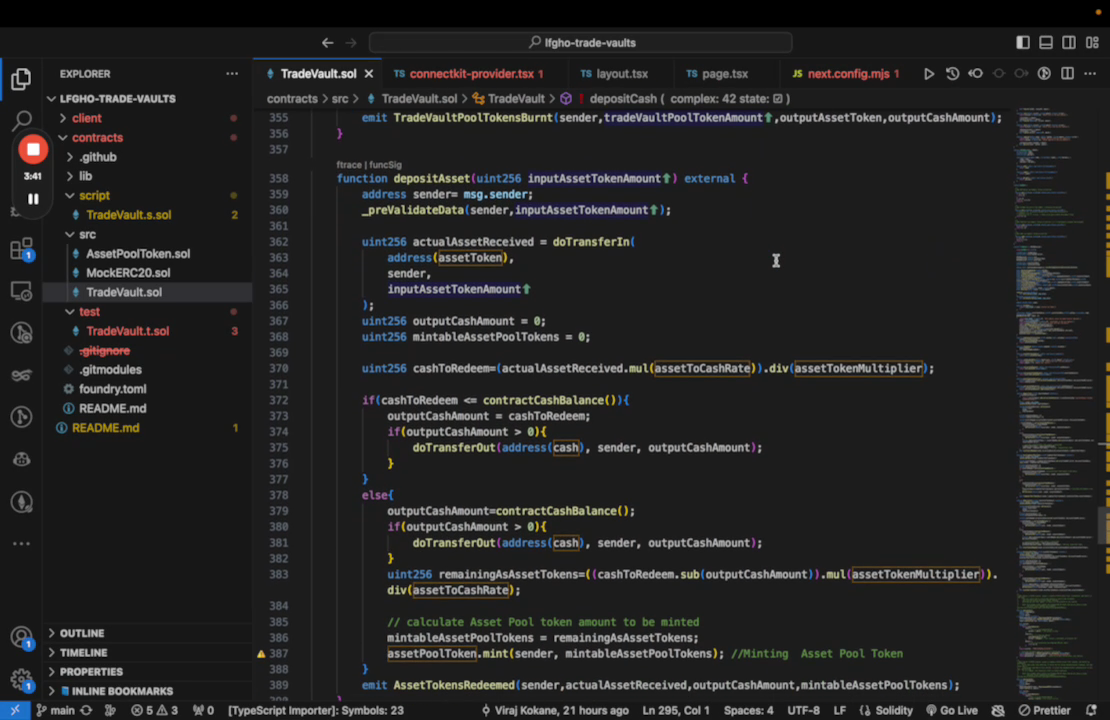
Task: Open the Remote Explorer monitor icon
Action: (x=21, y=291)
